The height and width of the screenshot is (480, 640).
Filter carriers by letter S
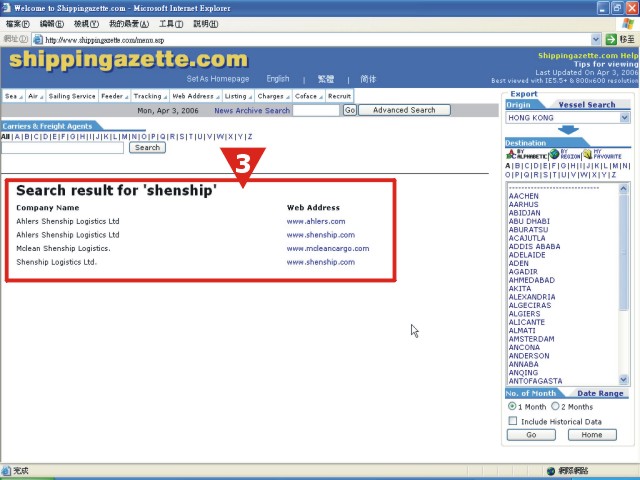pyautogui.click(x=182, y=137)
